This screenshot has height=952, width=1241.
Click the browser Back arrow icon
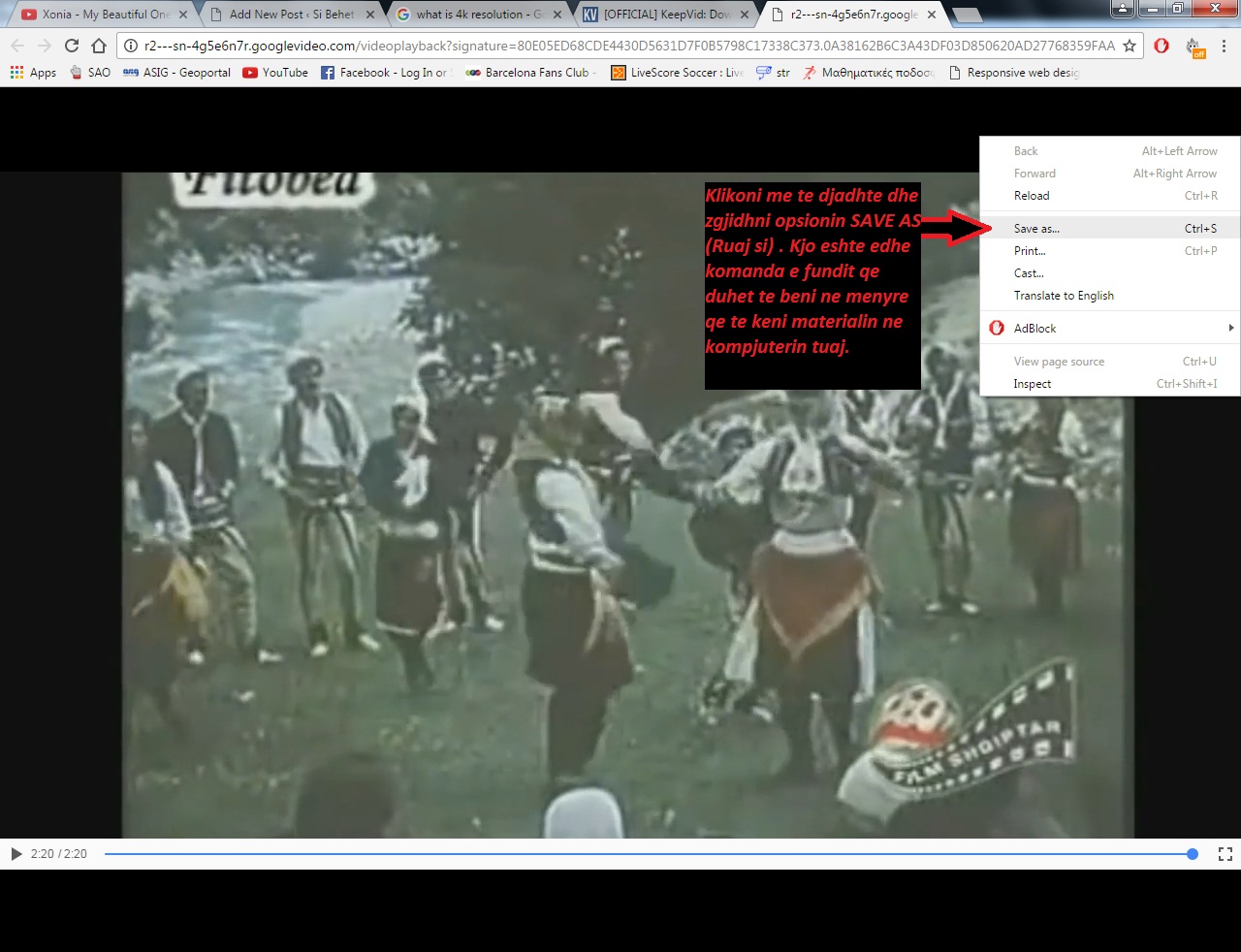coord(17,46)
